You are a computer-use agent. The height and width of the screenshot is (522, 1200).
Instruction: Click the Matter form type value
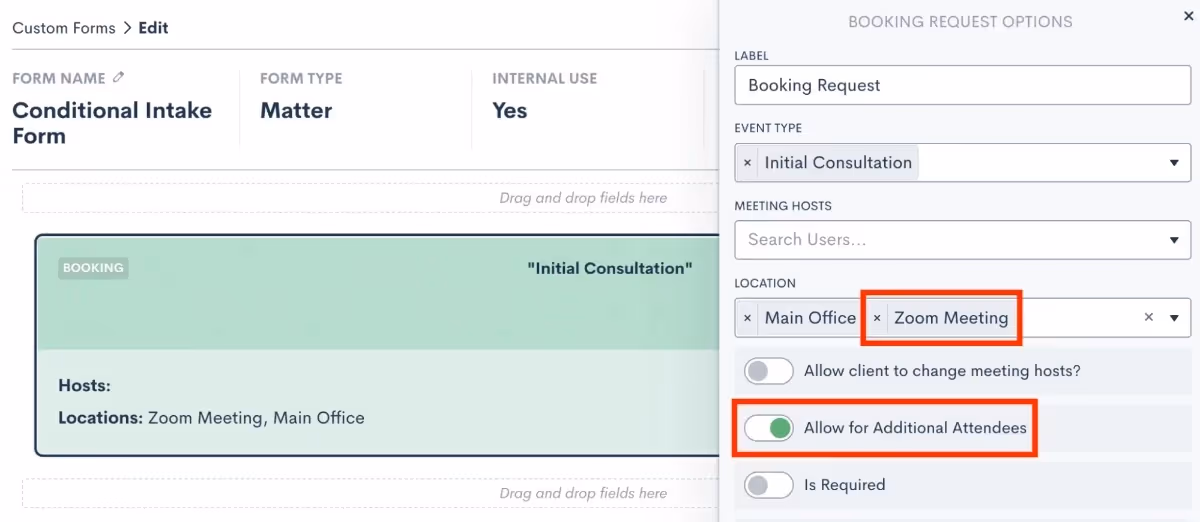pos(296,110)
